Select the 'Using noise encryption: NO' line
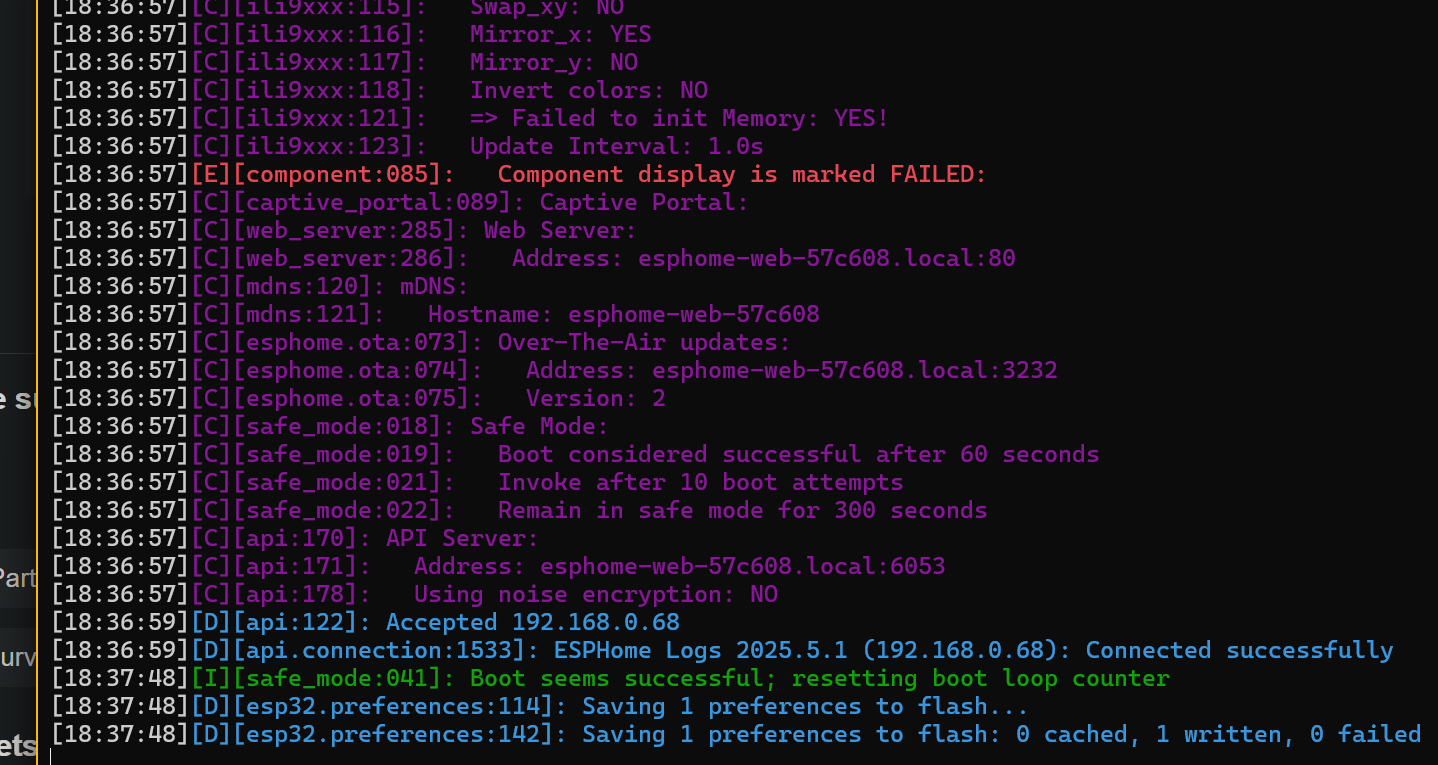Viewport: 1438px width, 765px height. pos(415,594)
